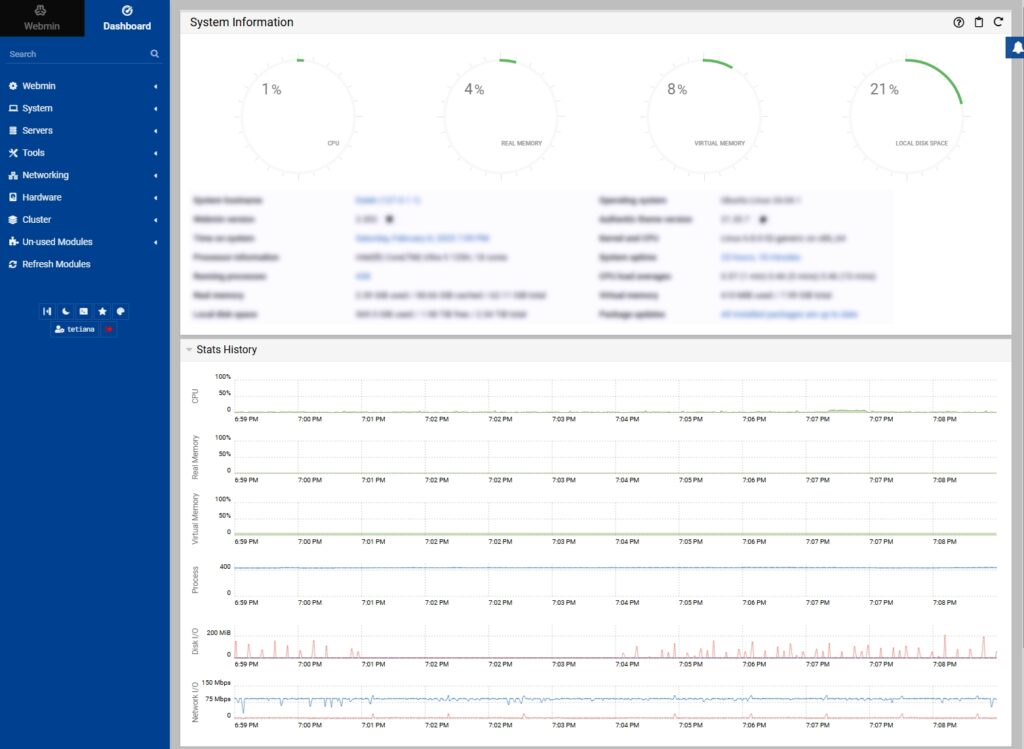Image resolution: width=1024 pixels, height=749 pixels.
Task: Expand the System category arrow
Action: pos(155,108)
